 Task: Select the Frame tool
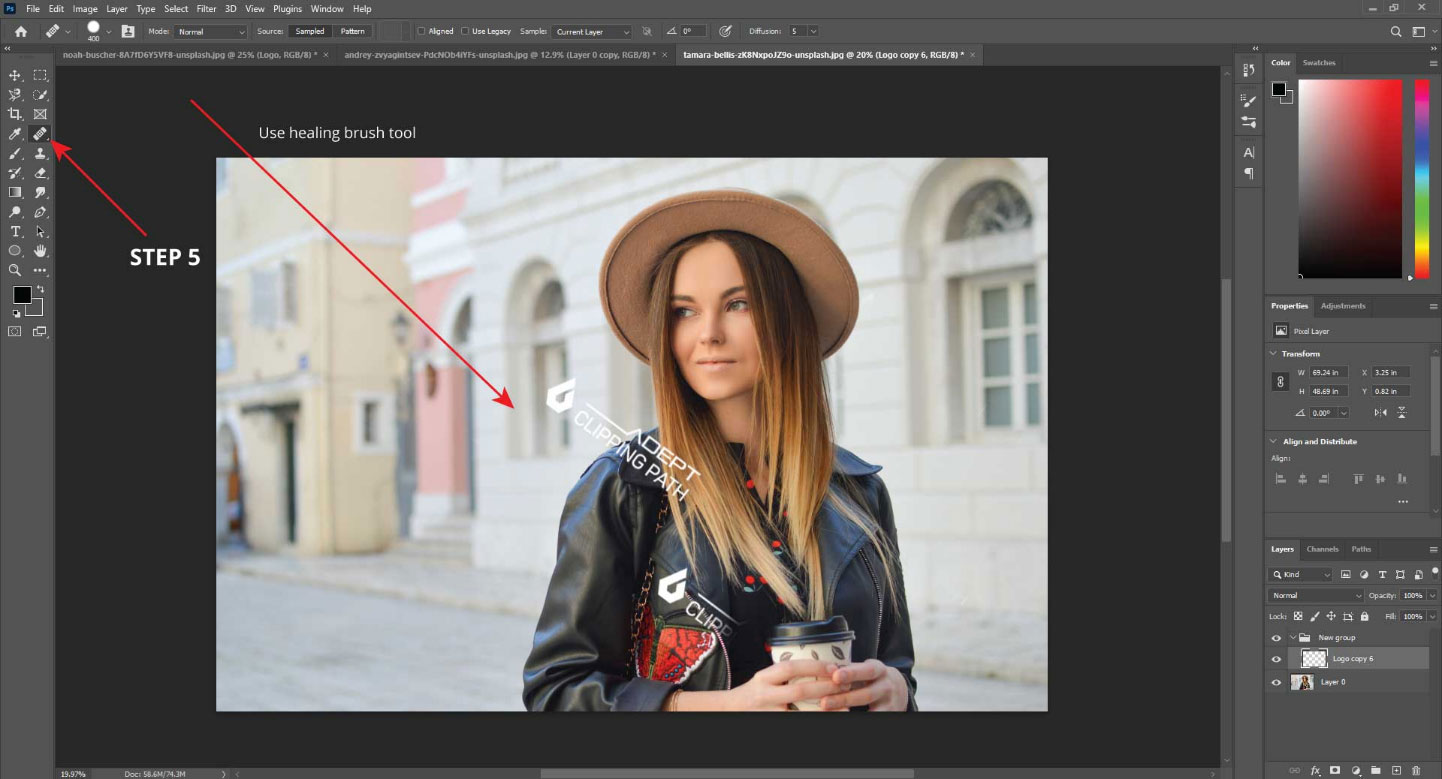pos(40,114)
